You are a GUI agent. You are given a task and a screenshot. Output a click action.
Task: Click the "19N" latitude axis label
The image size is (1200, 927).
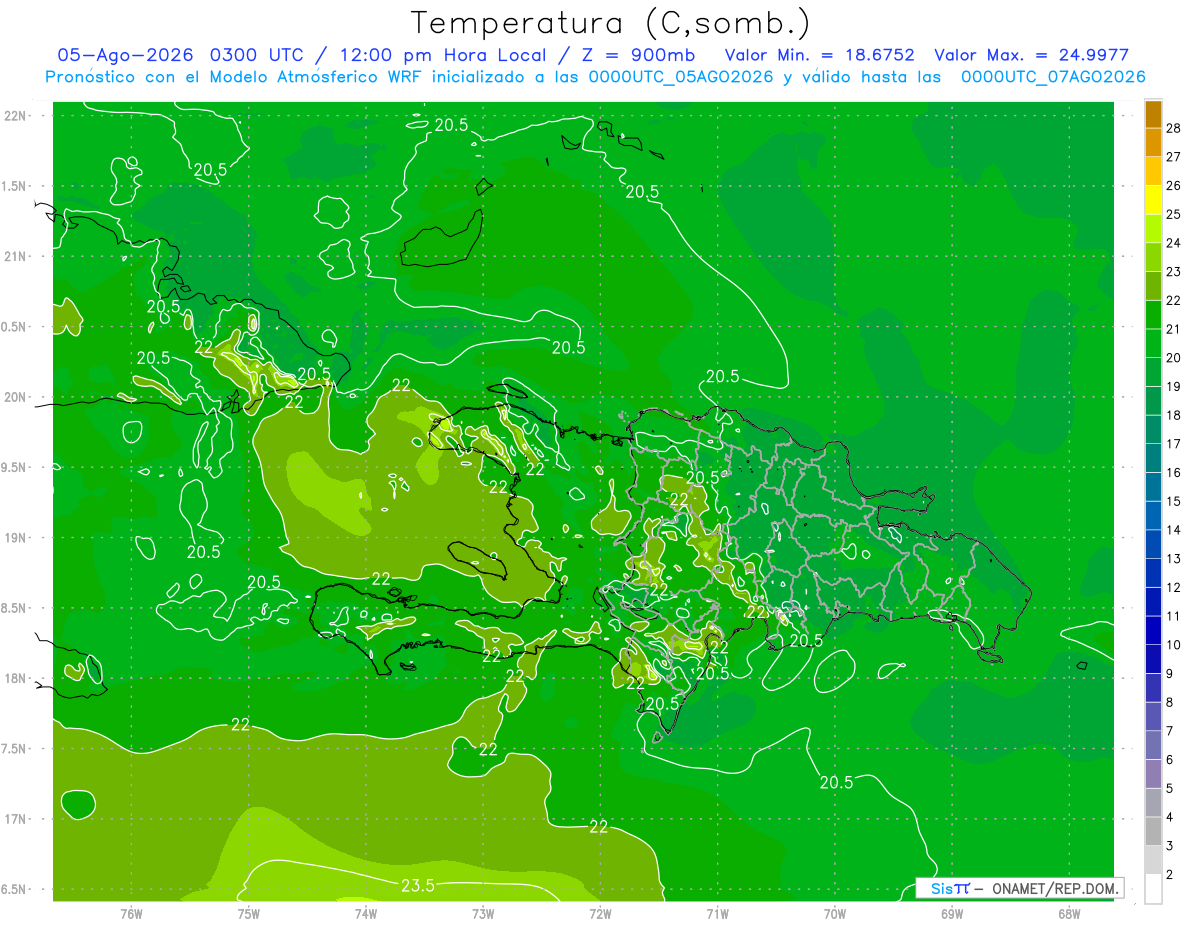[16, 537]
